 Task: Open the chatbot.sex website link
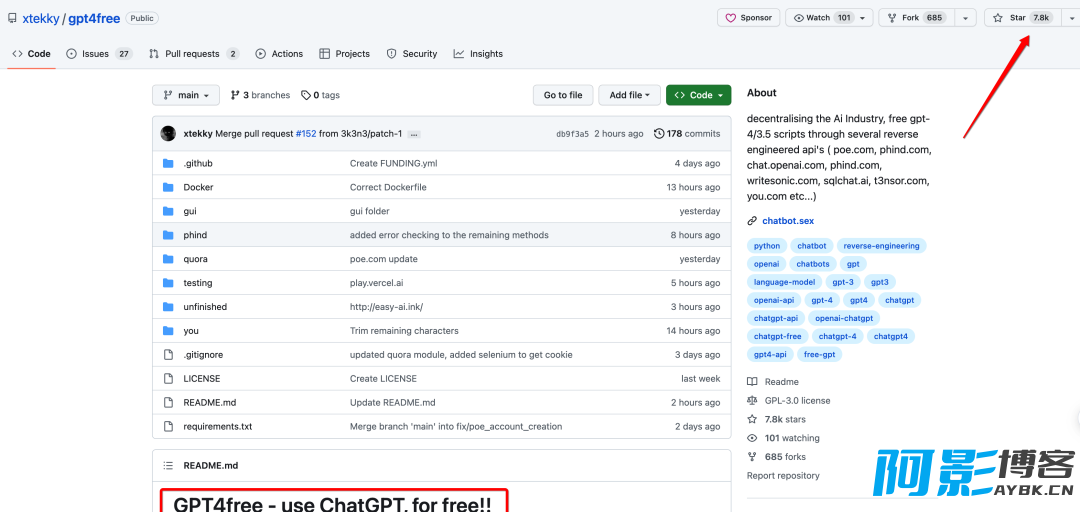point(788,221)
